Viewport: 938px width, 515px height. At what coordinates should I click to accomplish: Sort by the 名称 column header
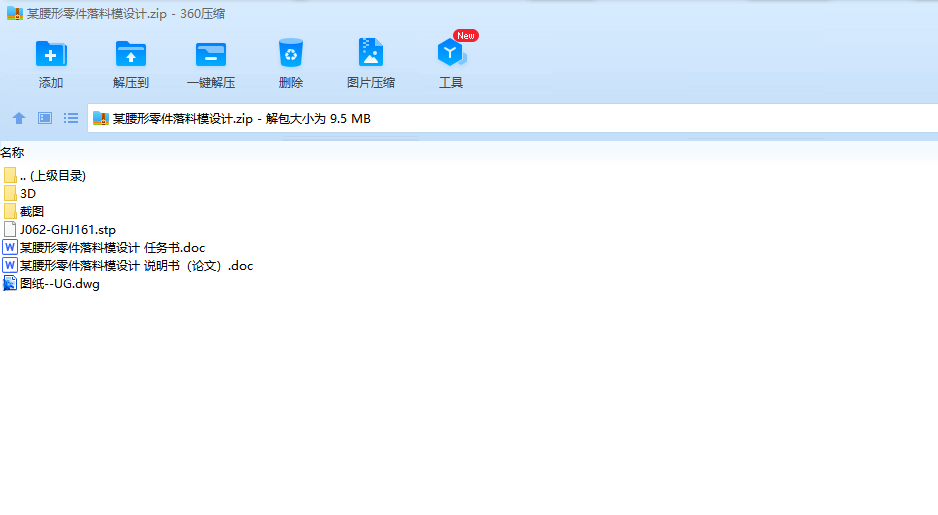[12, 153]
